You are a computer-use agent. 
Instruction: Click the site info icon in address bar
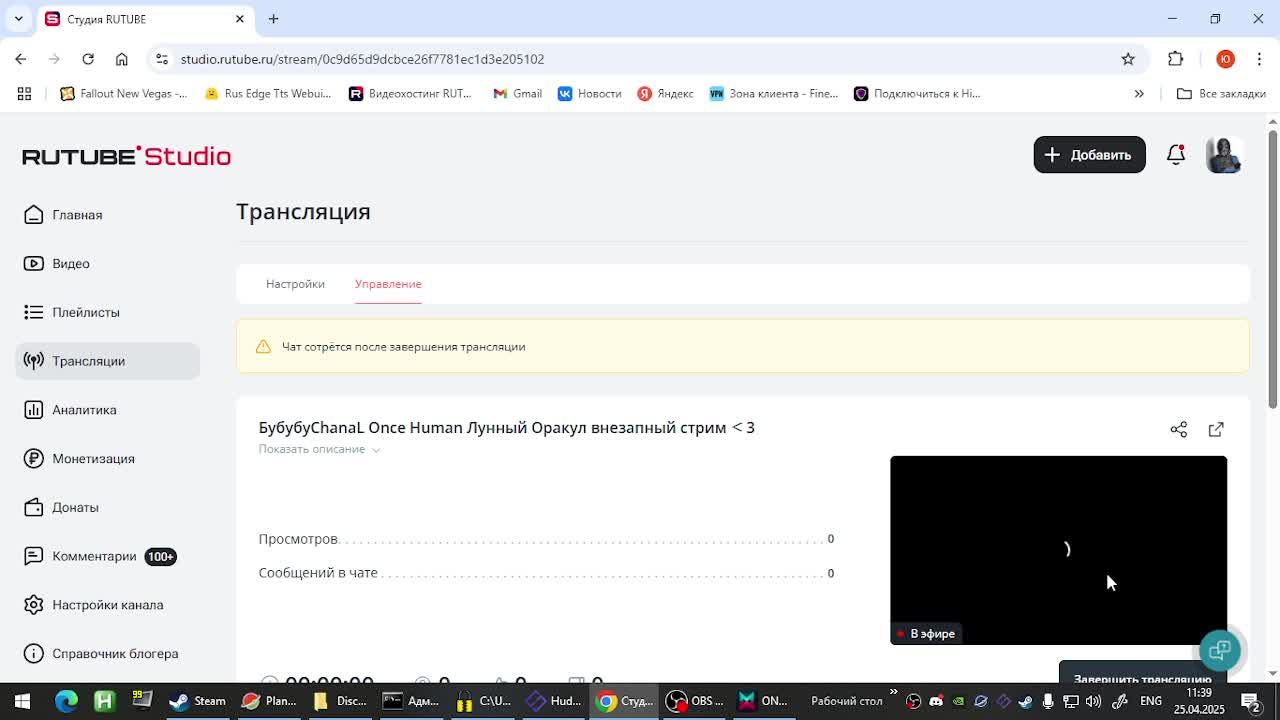tap(162, 59)
